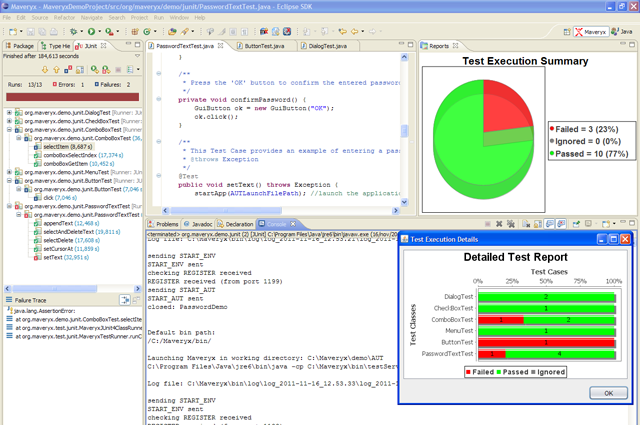Click editor vertical scrollbar down arrow
The height and width of the screenshot is (425, 640).
(x=404, y=202)
